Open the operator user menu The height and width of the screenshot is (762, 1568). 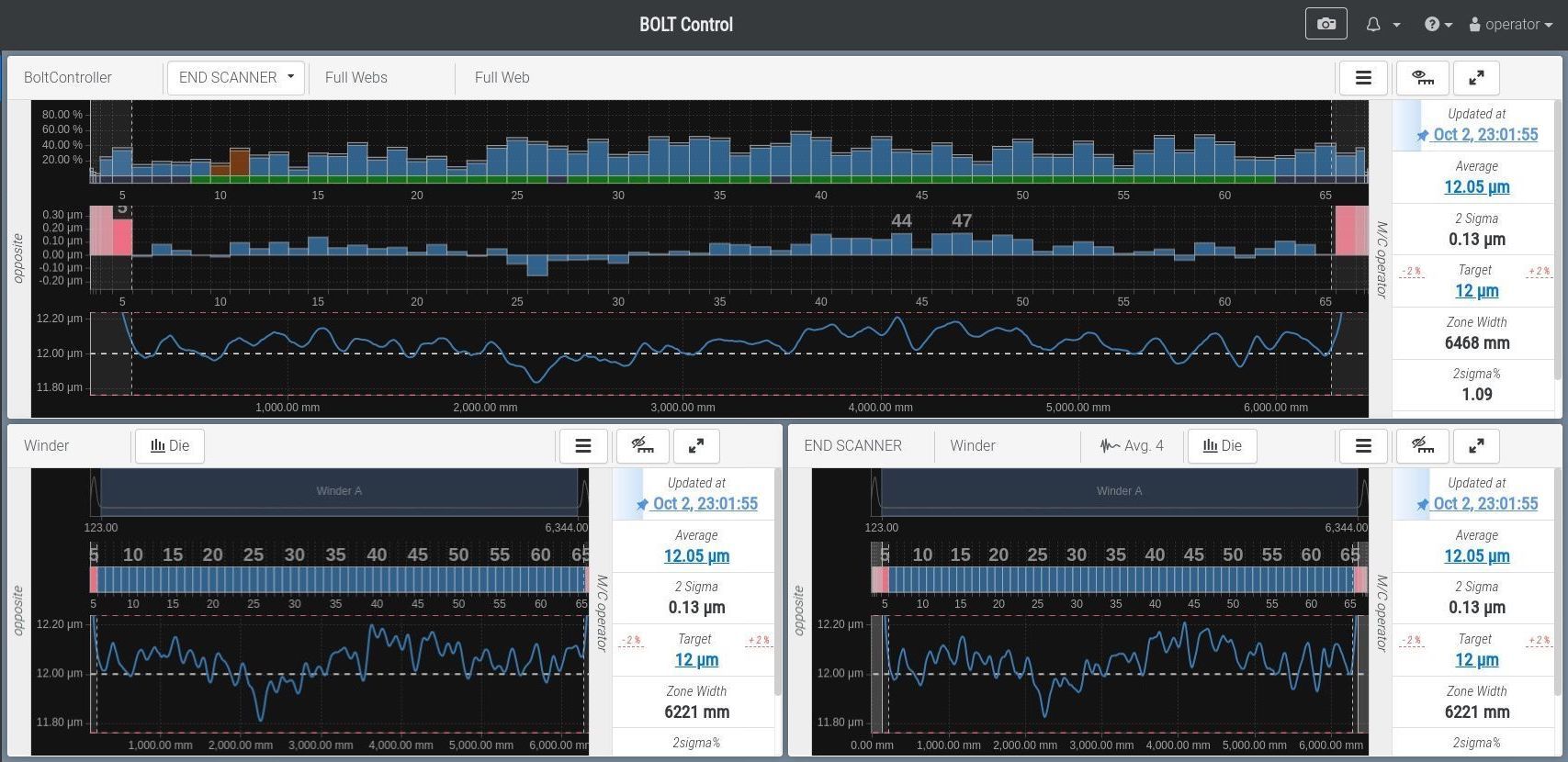pyautogui.click(x=1510, y=25)
